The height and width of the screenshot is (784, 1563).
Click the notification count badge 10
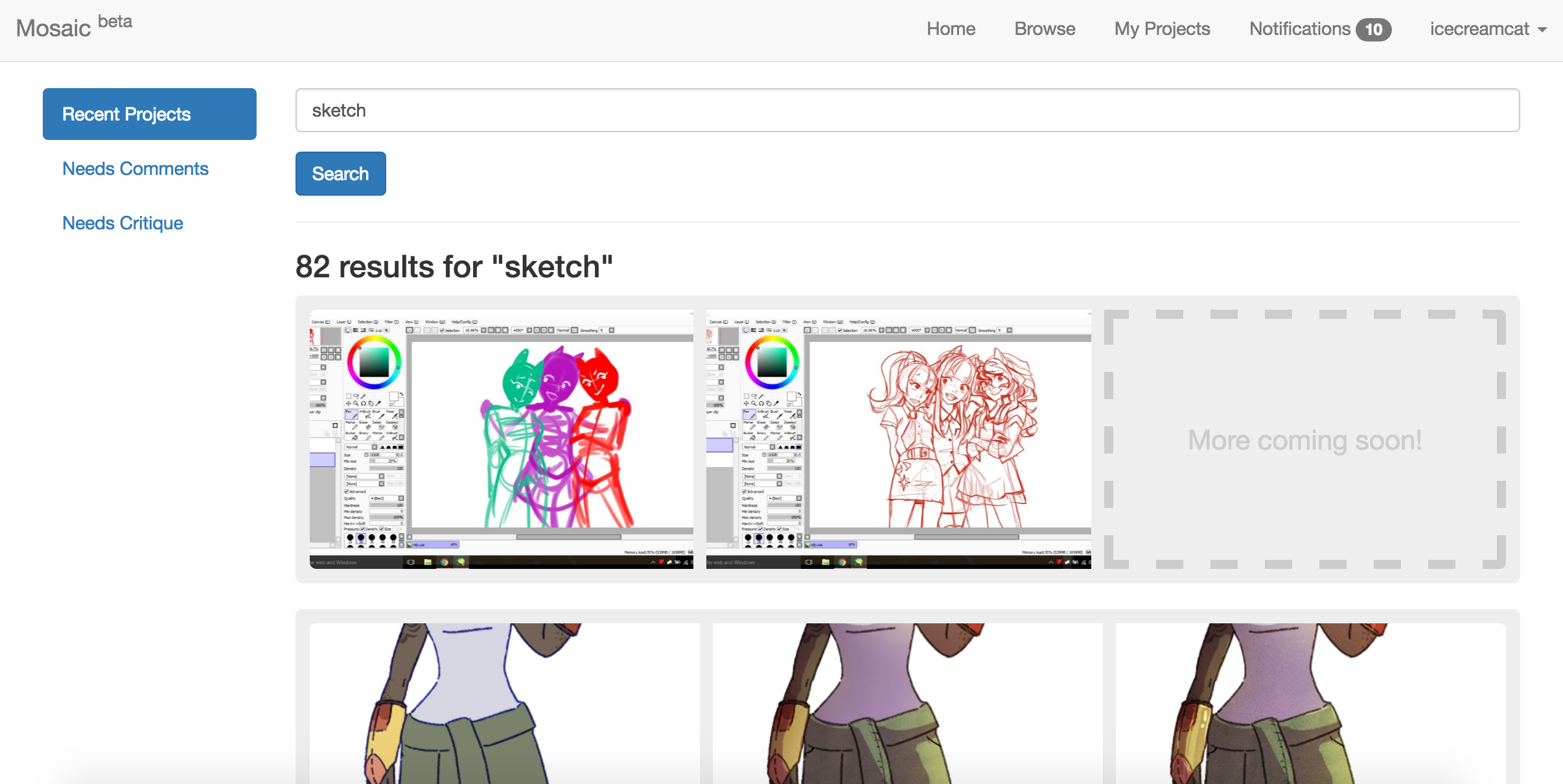coord(1373,30)
